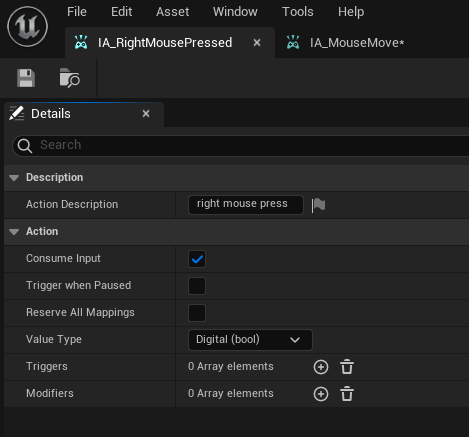Uncheck the Consume Input checkbox
Viewport: 469px width, 437px height.
(197, 259)
